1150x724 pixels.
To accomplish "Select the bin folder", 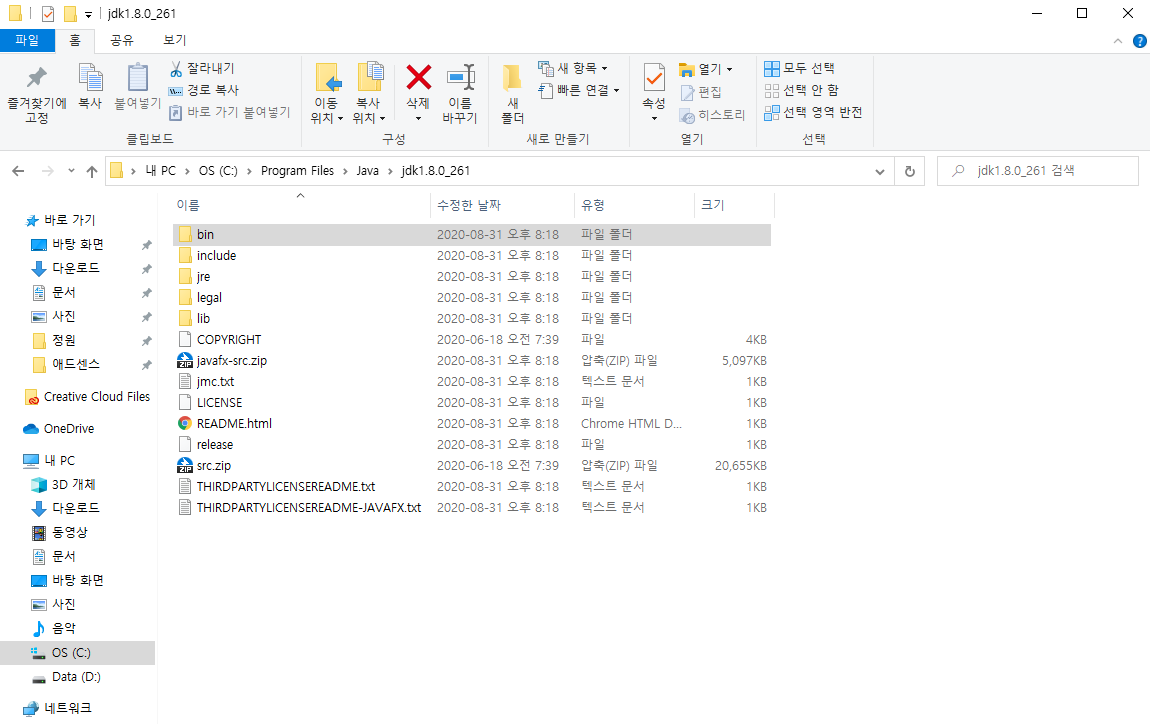I will click(x=472, y=235).
